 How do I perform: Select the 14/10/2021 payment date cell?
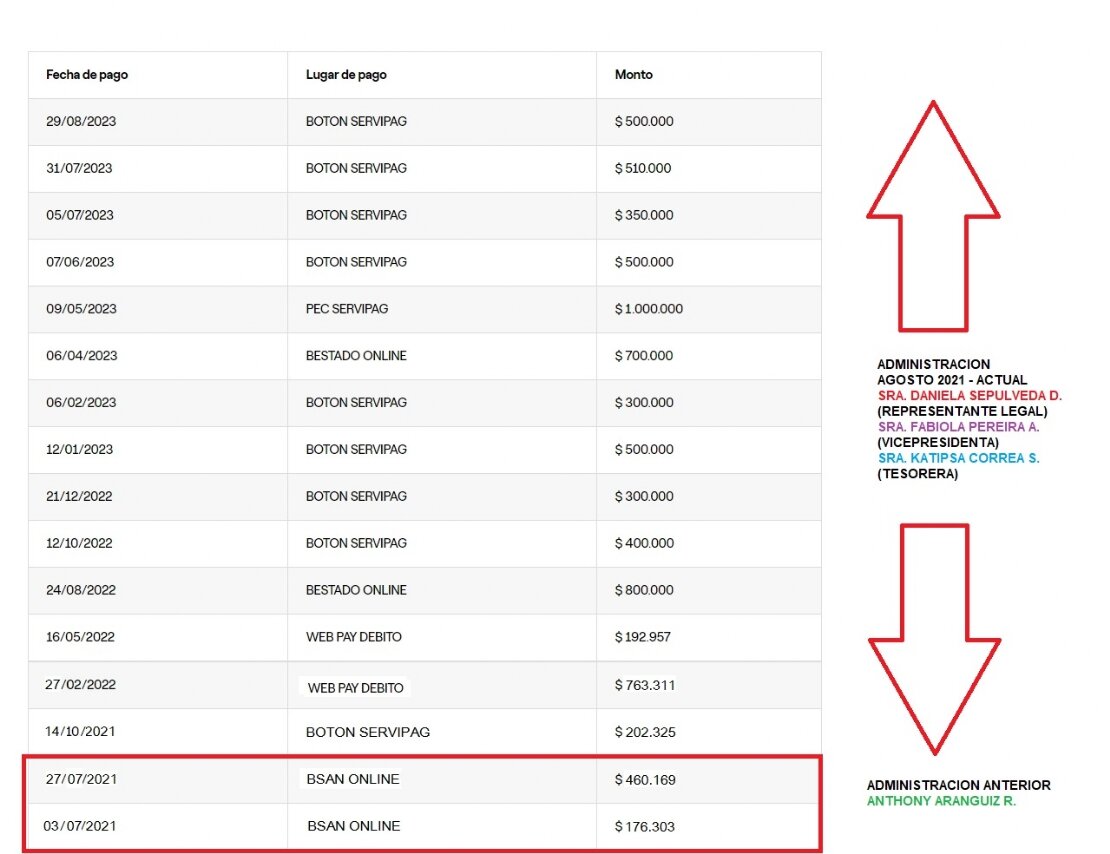[x=81, y=732]
